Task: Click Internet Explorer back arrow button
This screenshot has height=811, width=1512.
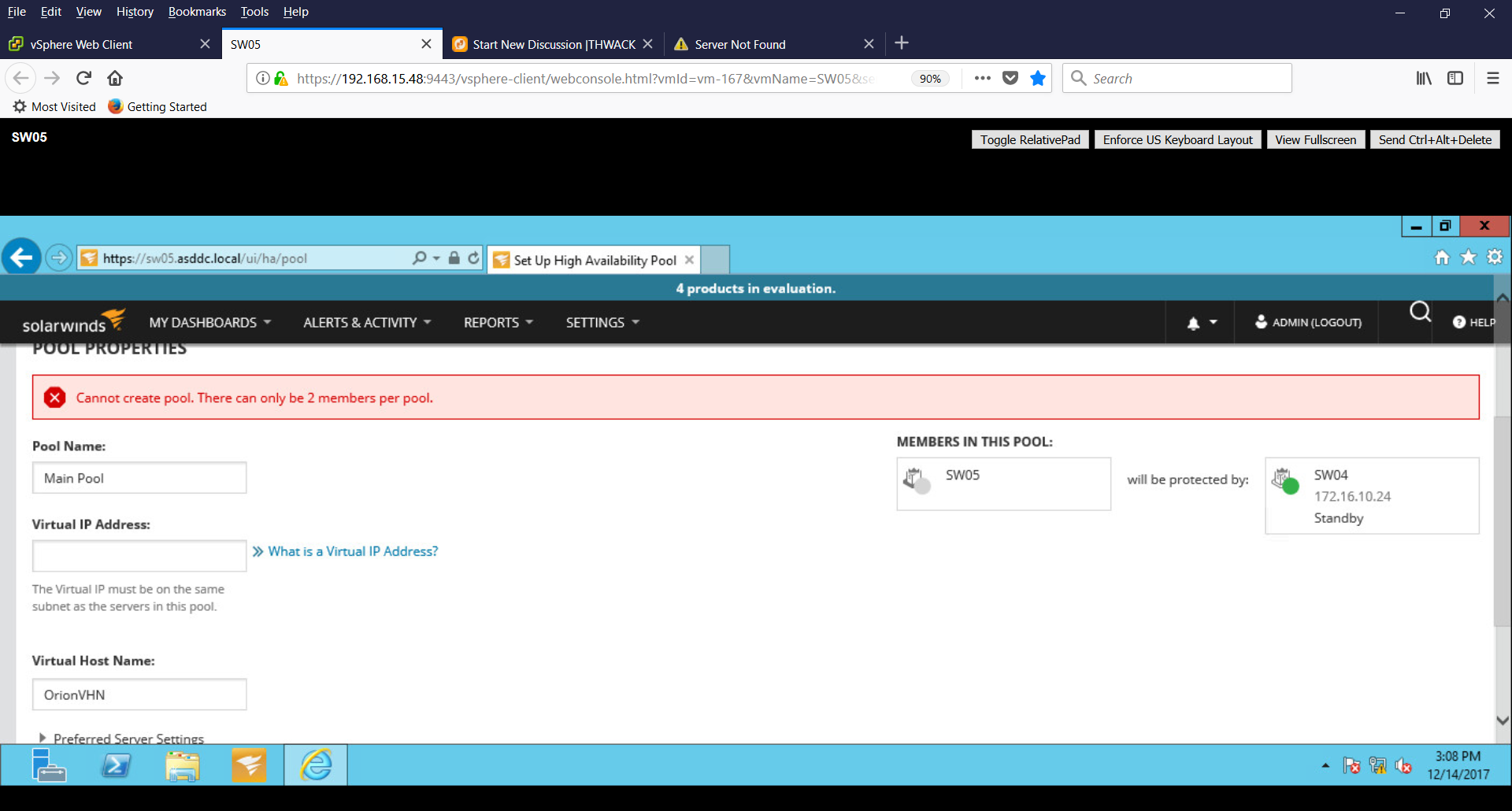Action: (x=21, y=257)
